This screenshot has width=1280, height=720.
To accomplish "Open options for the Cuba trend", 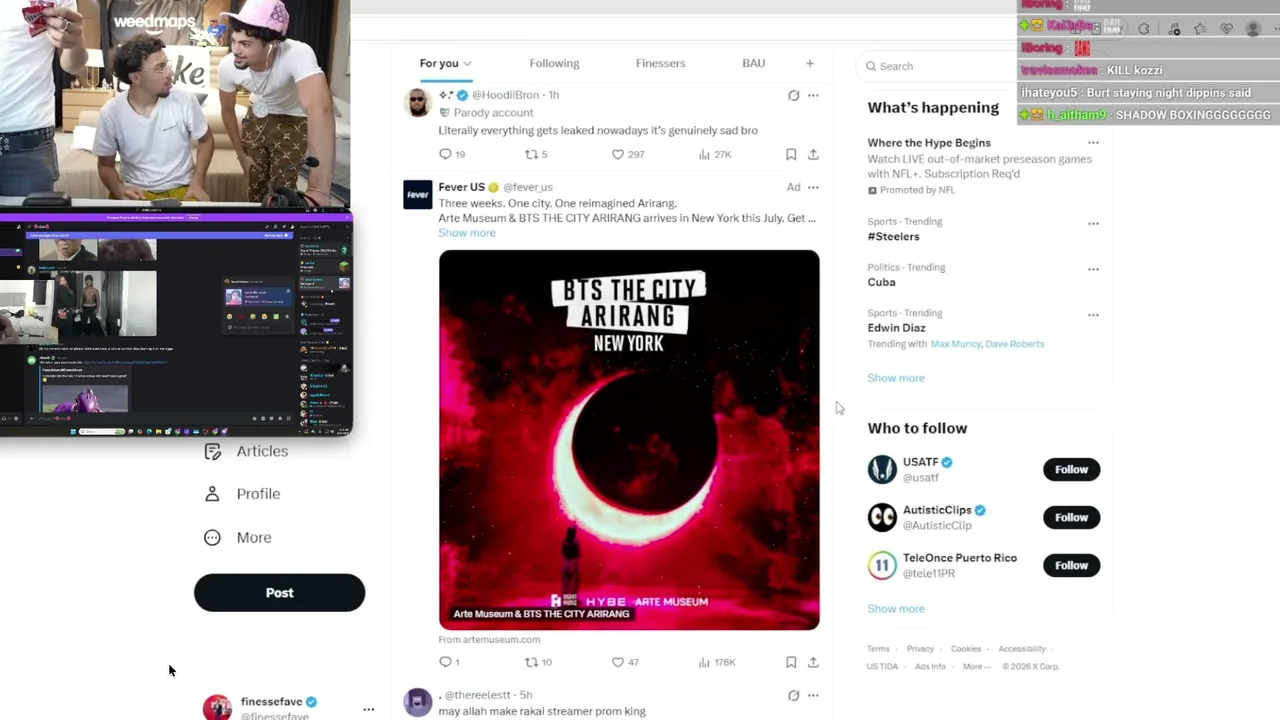I will point(1093,269).
